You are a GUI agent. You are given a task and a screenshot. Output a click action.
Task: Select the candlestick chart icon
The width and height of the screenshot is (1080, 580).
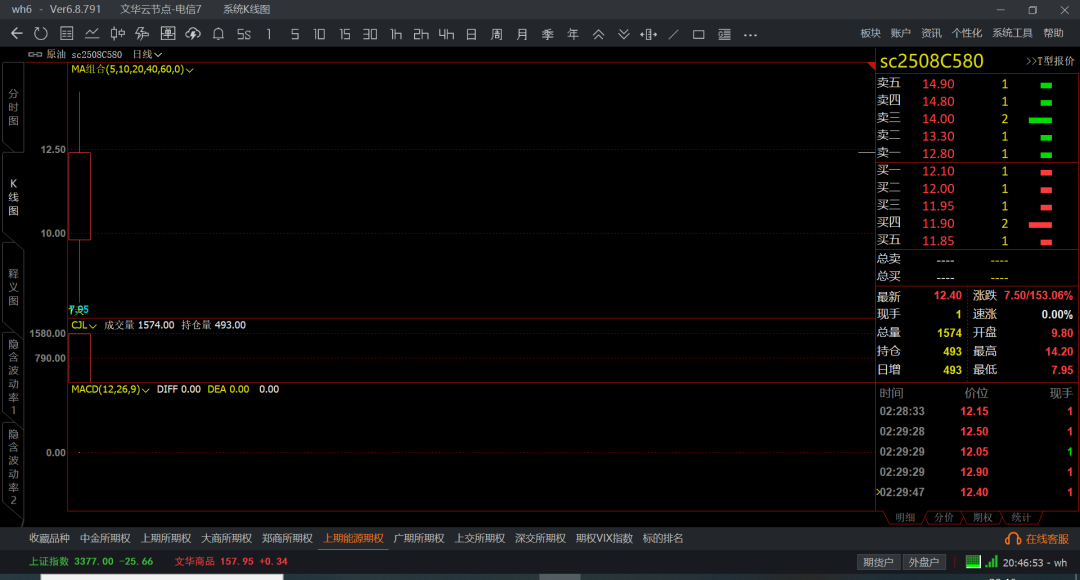tap(117, 34)
